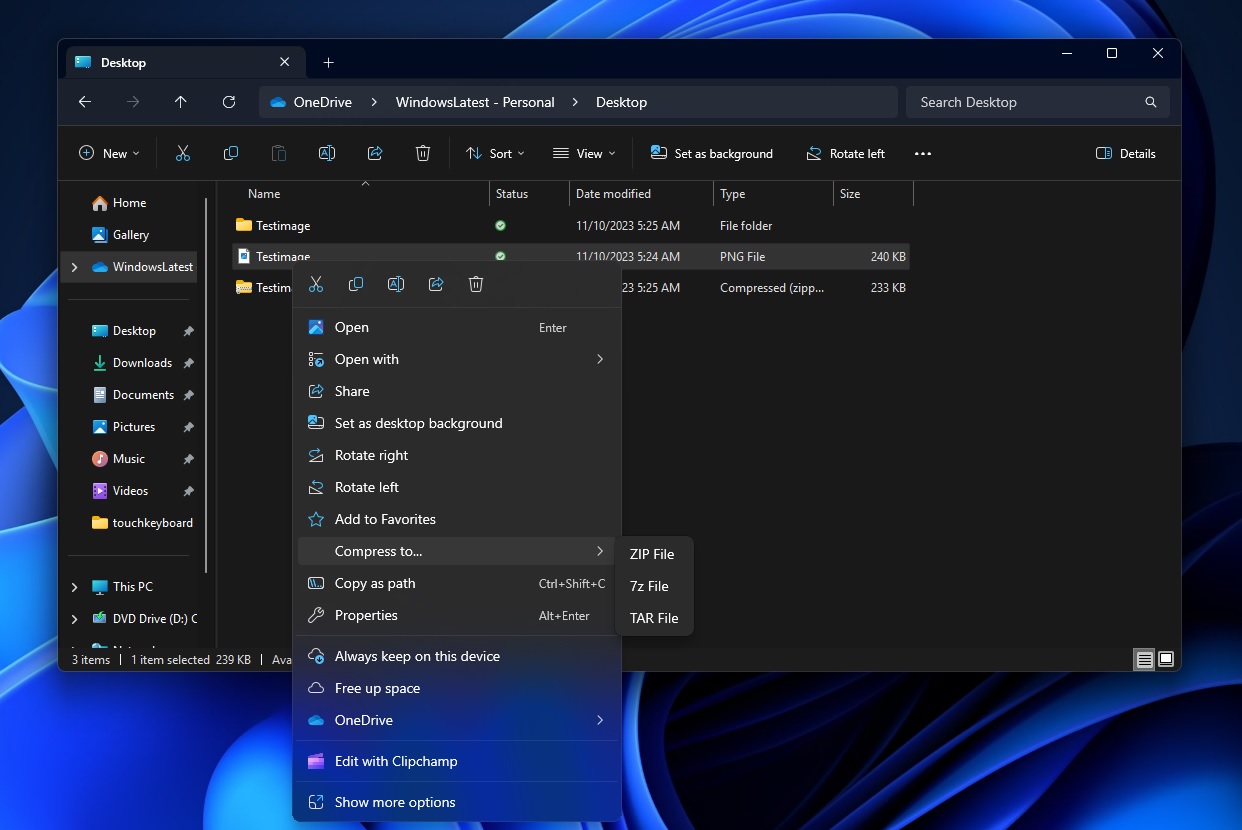Click the Cut icon in the context menu

point(316,285)
